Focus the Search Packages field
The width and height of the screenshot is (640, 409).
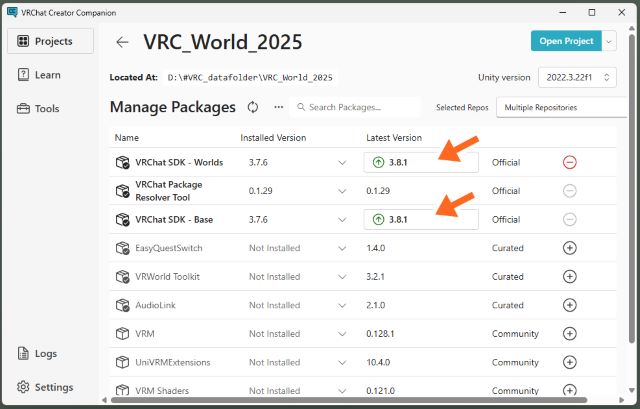coord(355,107)
